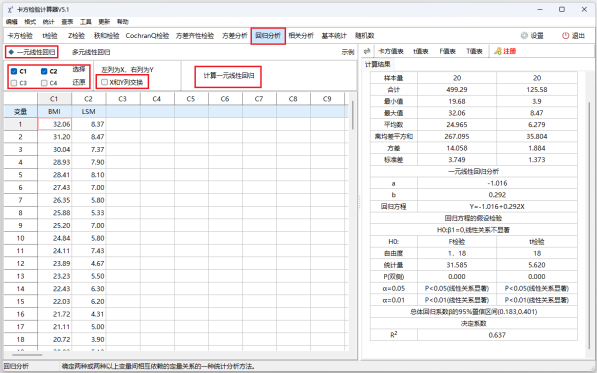
Task: Select the C1 column header
Action: 54,99
